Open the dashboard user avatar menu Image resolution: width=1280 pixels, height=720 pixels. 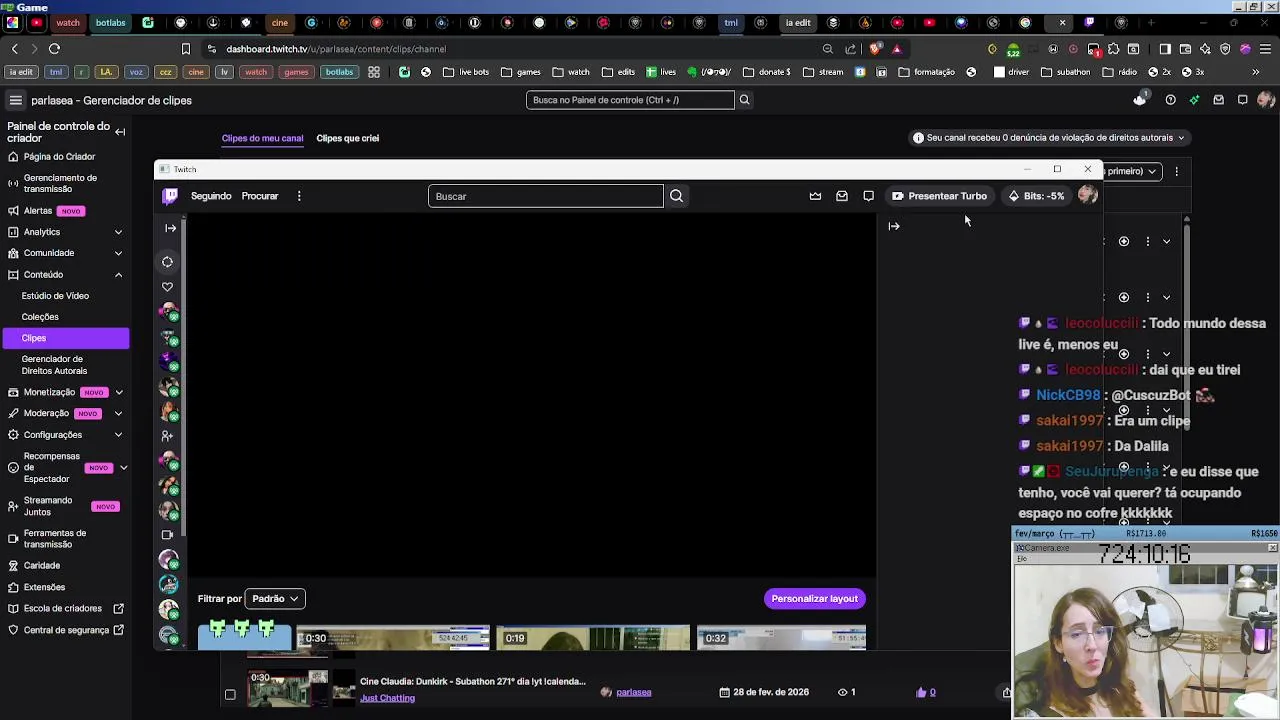point(1266,100)
